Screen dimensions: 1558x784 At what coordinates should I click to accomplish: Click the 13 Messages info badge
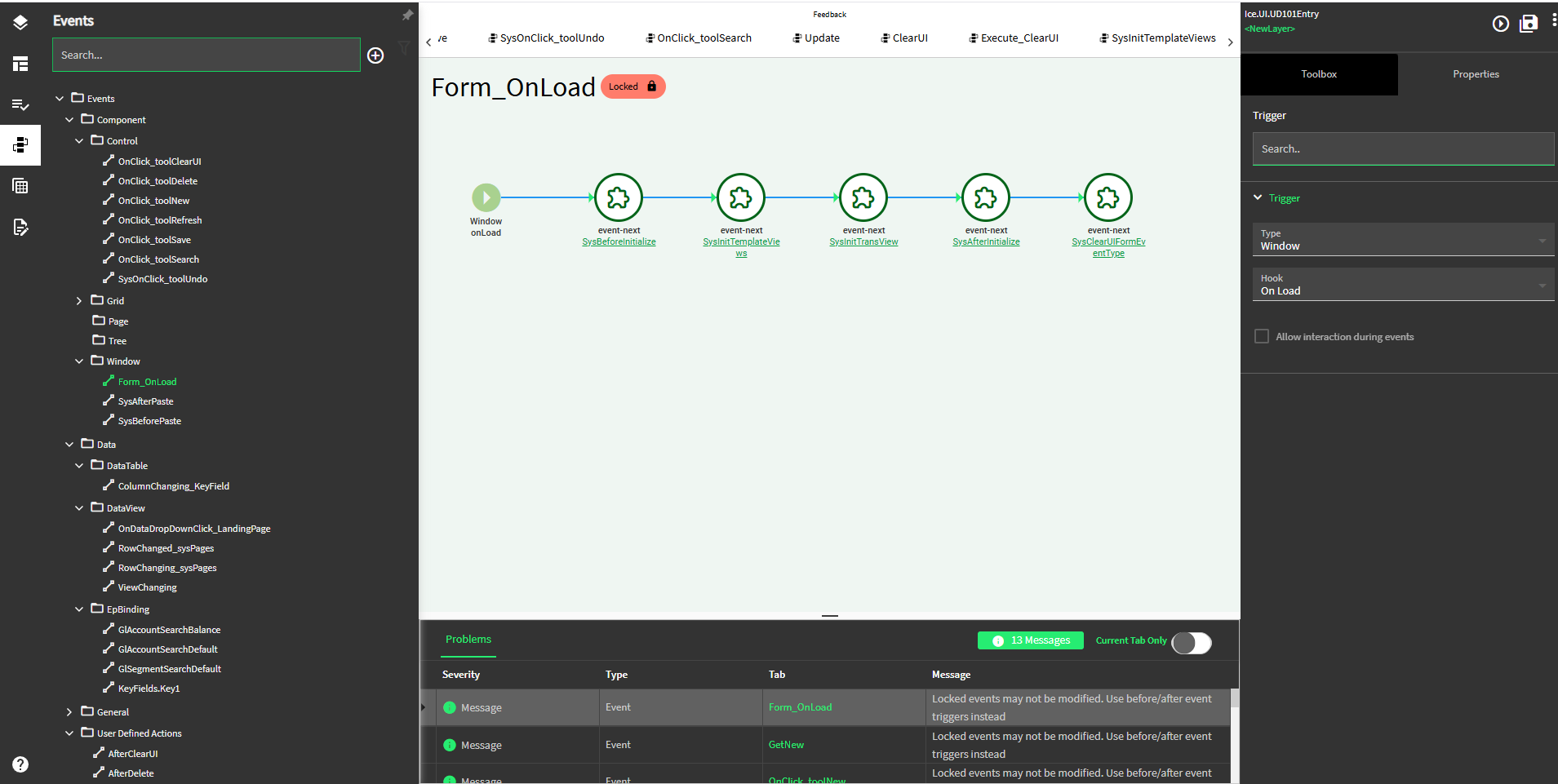coord(1031,640)
